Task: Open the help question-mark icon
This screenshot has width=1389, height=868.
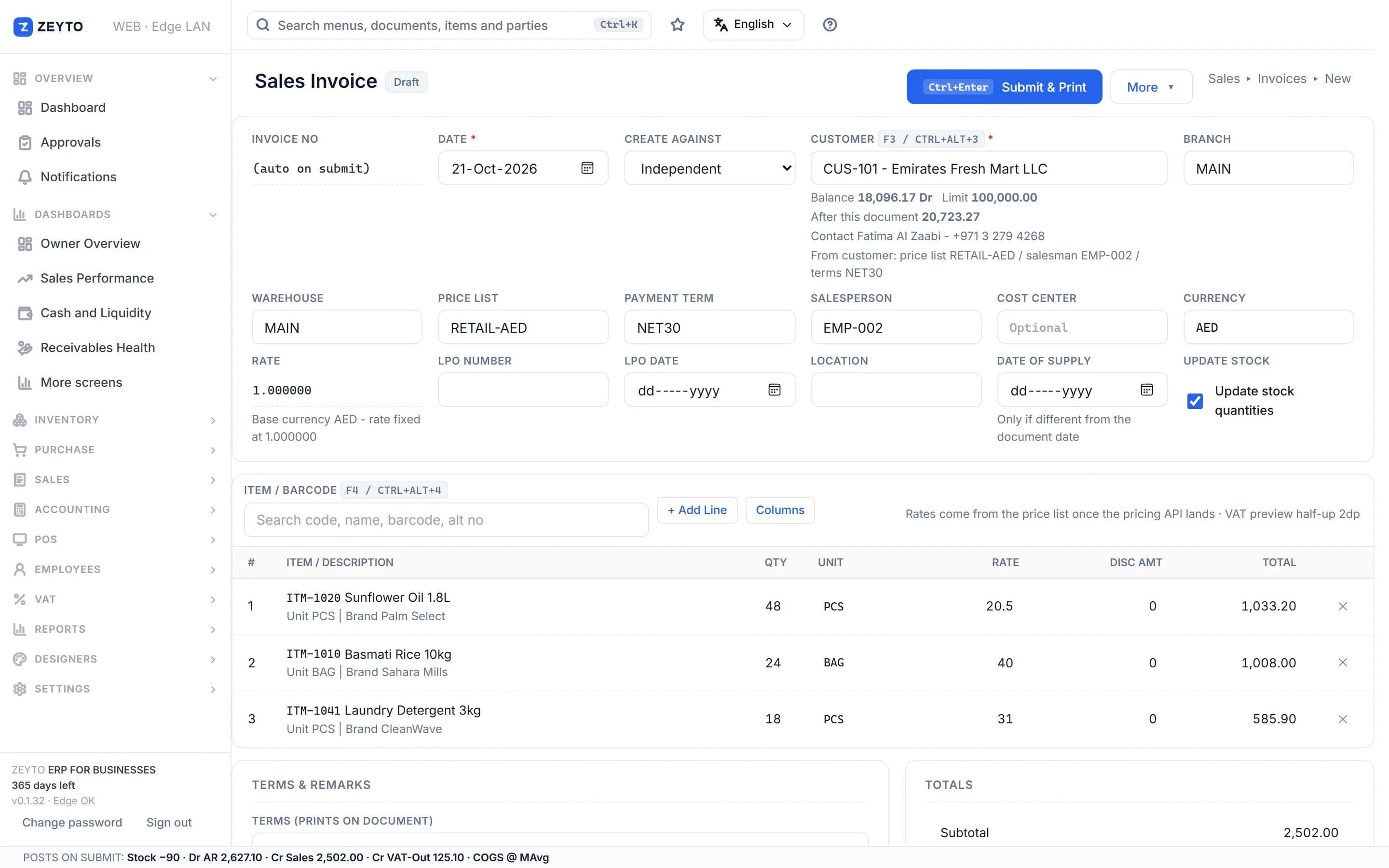Action: [830, 25]
